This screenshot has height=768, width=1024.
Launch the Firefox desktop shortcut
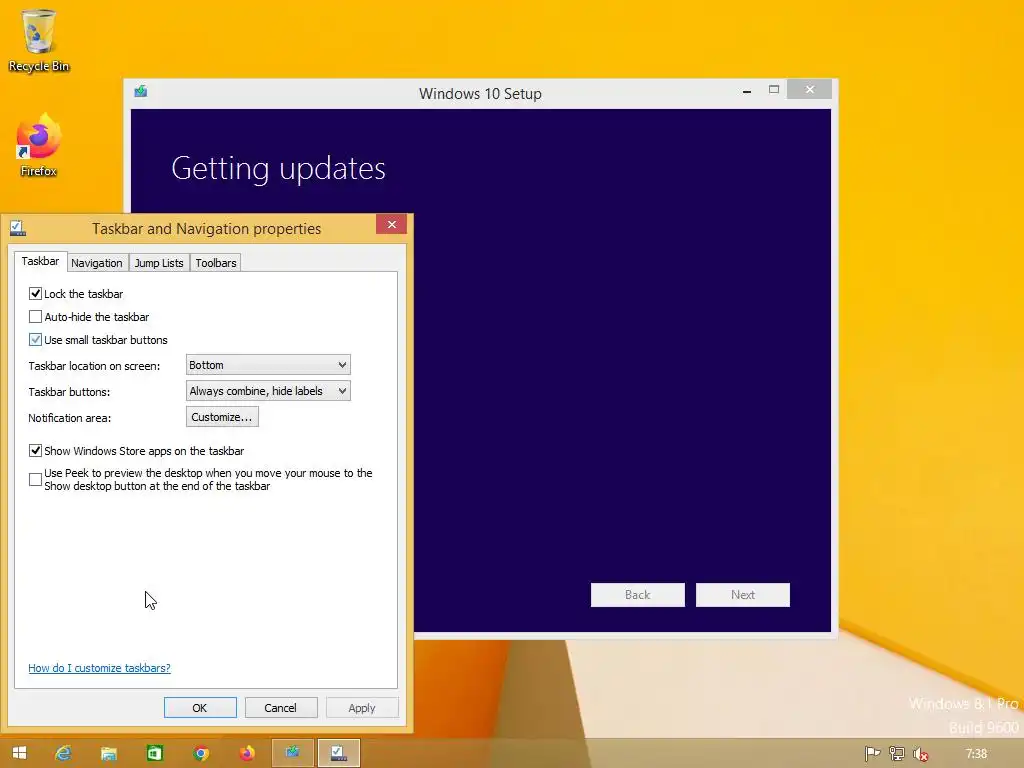(39, 144)
